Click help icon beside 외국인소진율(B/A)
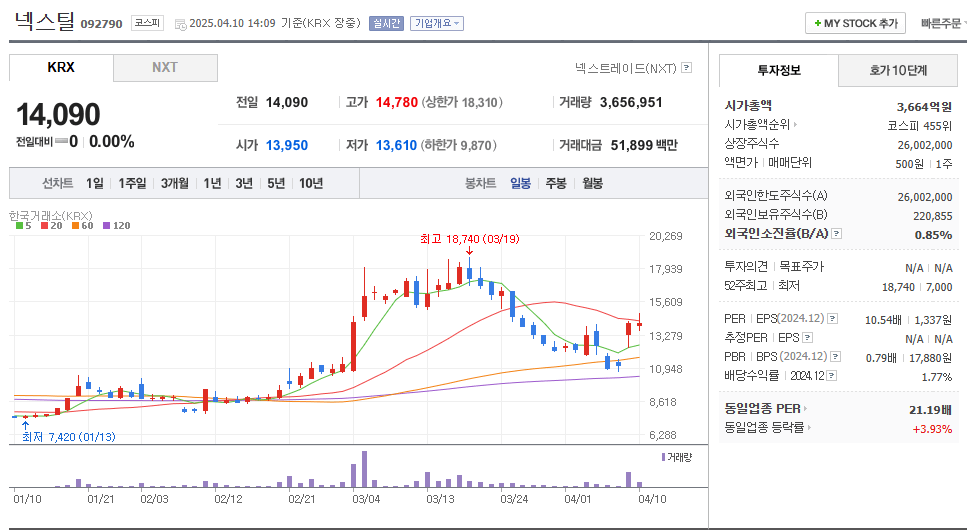The height and width of the screenshot is (530, 967). 836,234
